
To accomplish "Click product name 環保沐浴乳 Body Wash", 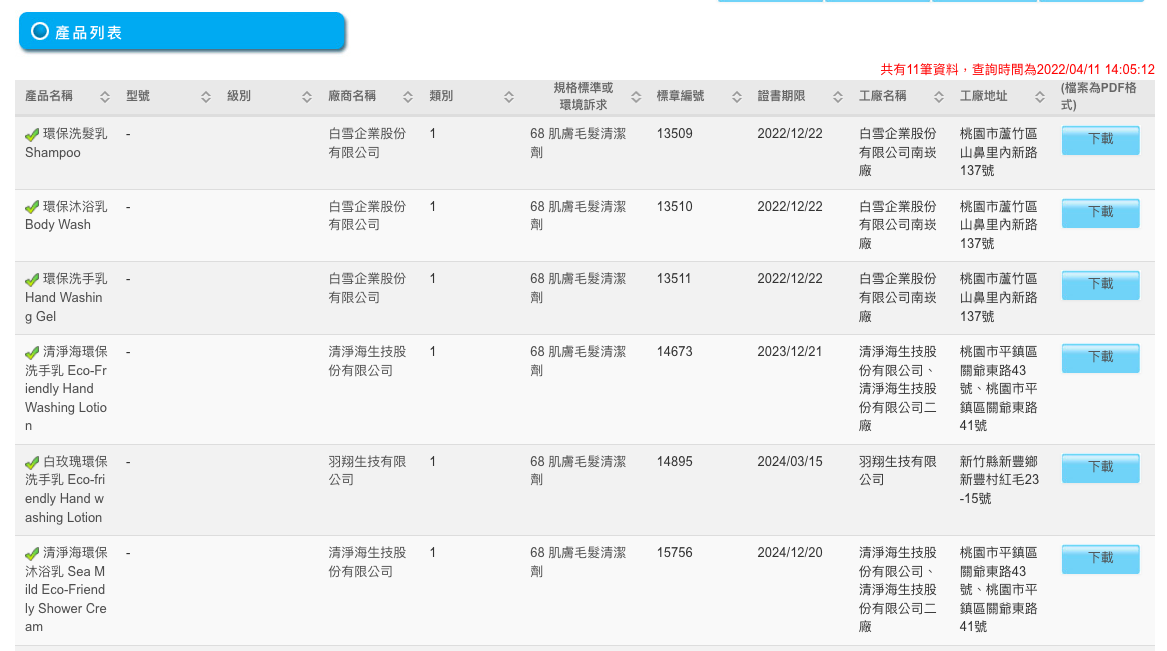I will coord(66,216).
